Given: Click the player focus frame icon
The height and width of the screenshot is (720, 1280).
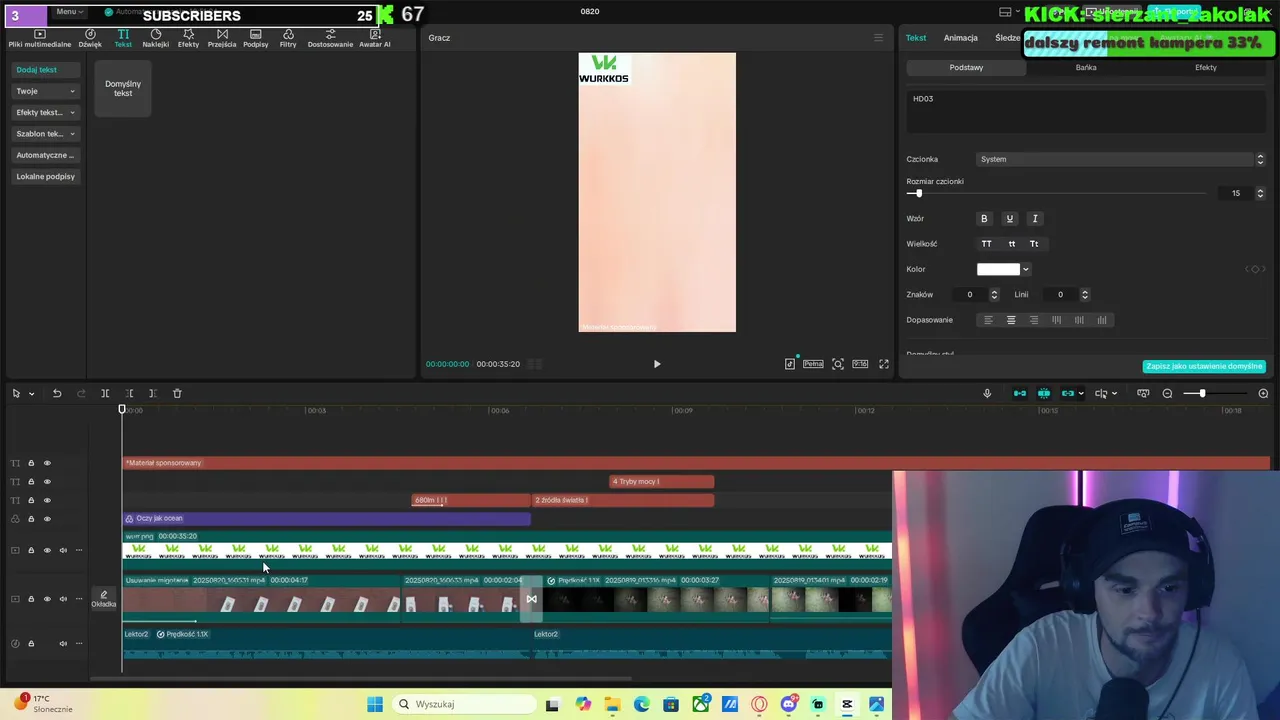Looking at the screenshot, I should (x=838, y=364).
